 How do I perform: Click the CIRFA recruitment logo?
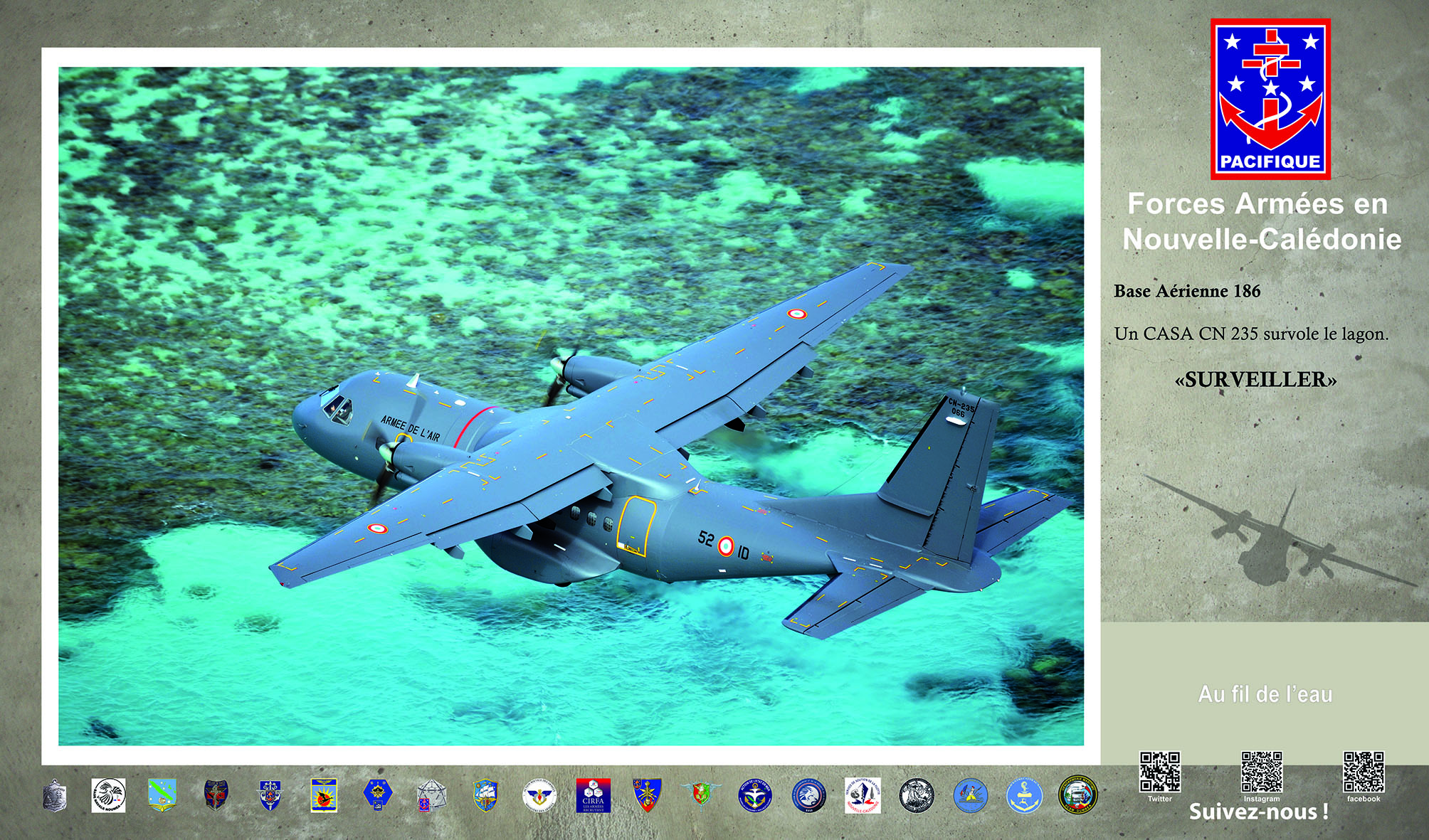point(593,795)
